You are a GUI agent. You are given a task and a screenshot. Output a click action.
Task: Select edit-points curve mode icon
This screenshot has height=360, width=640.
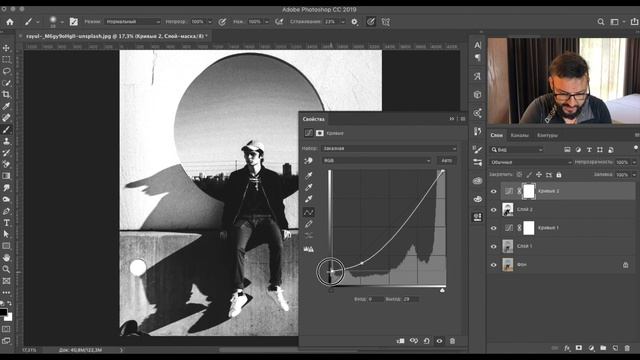pyautogui.click(x=309, y=212)
